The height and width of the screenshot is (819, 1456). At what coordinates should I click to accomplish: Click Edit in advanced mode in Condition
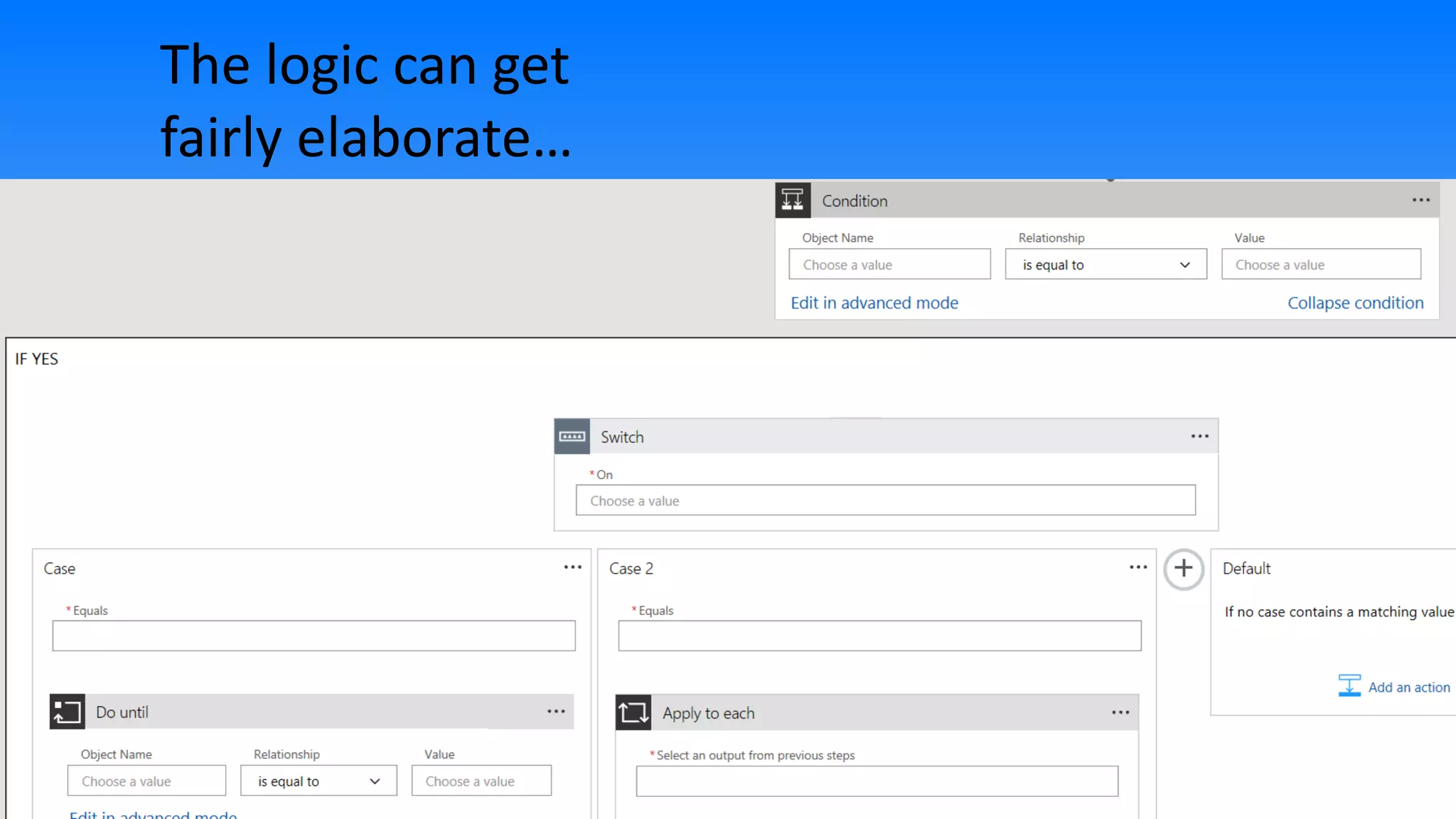(874, 303)
